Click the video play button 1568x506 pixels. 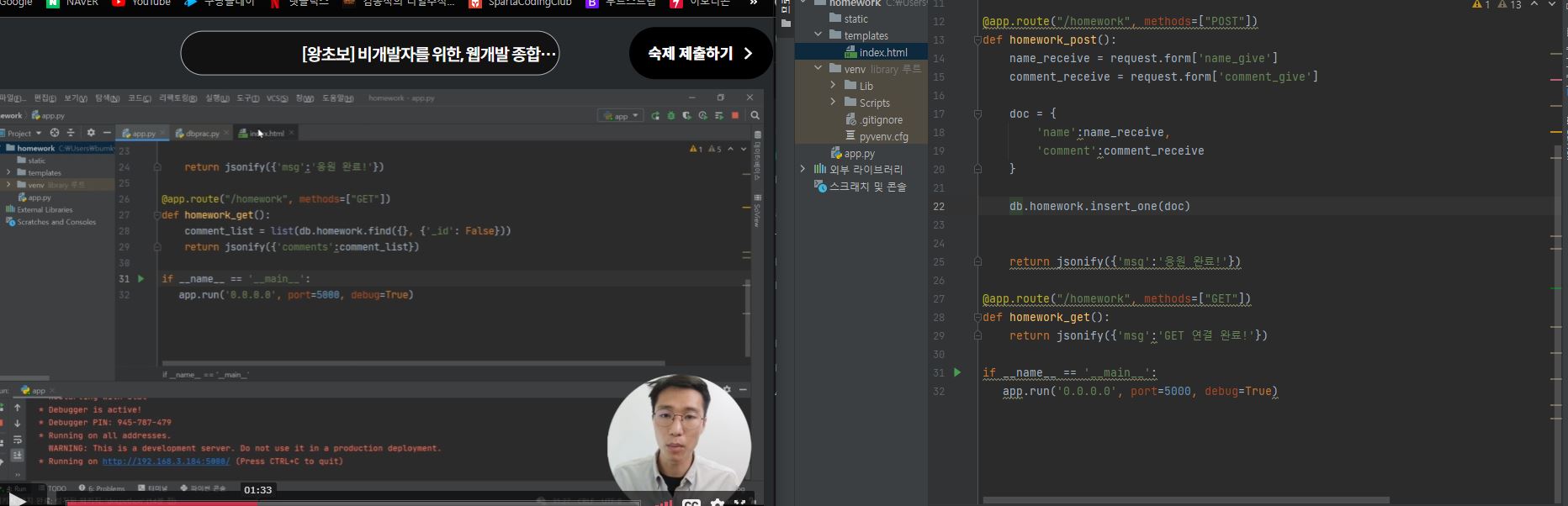(x=17, y=501)
